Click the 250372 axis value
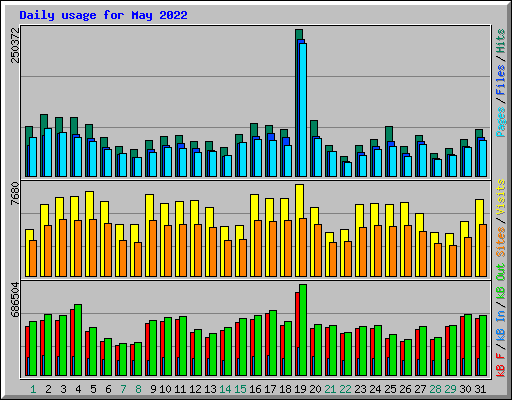512x400 pixels. coord(15,45)
